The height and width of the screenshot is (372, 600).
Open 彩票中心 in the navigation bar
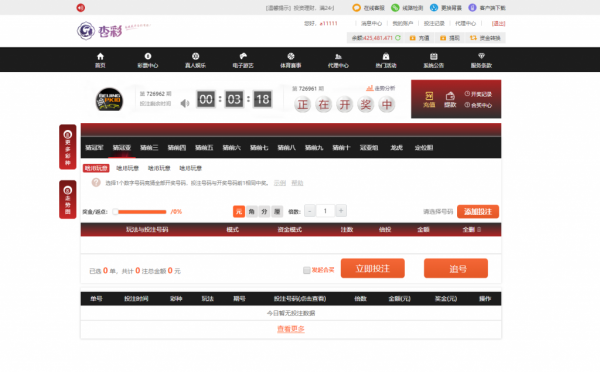[x=148, y=60]
